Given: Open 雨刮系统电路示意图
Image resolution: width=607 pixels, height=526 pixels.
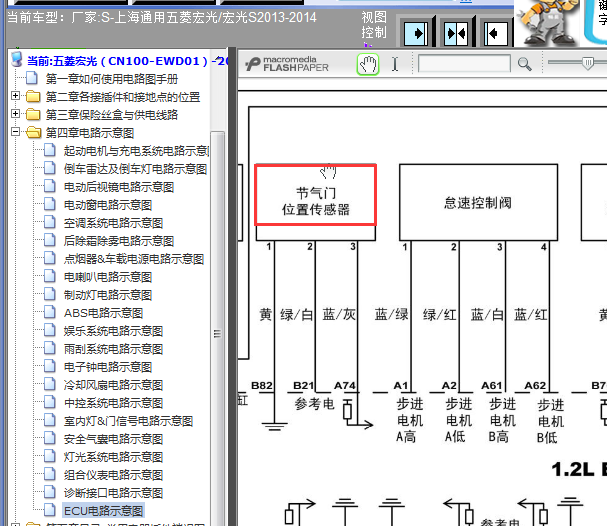Looking at the screenshot, I should point(113,349).
